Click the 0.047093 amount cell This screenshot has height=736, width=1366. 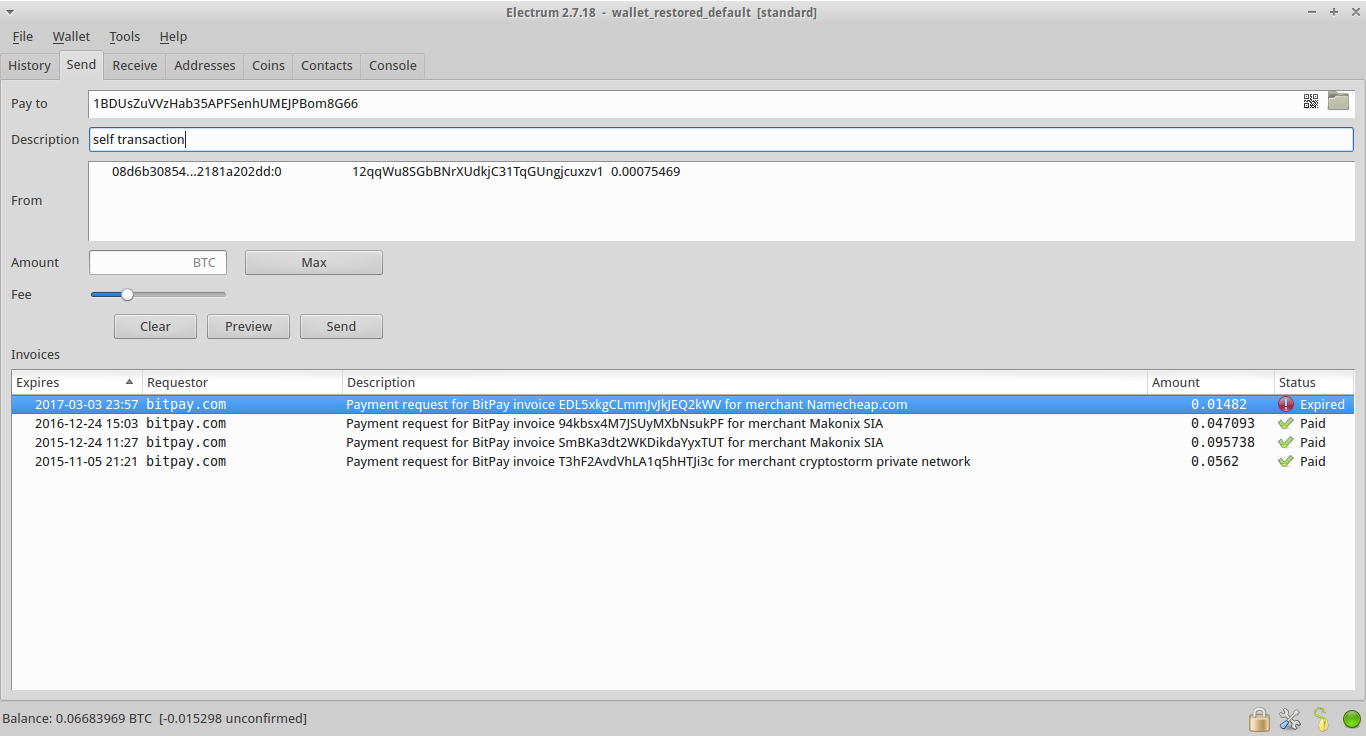[x=1222, y=424]
